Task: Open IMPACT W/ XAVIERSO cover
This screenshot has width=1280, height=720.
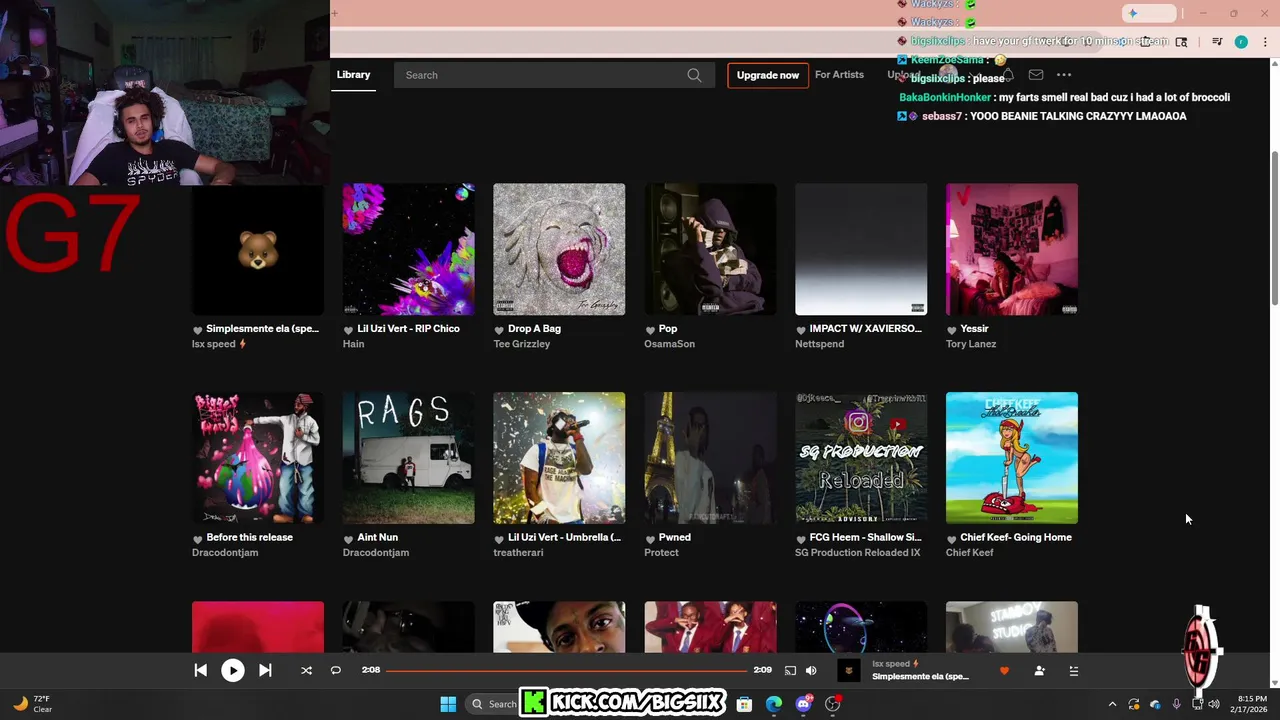Action: tap(861, 249)
